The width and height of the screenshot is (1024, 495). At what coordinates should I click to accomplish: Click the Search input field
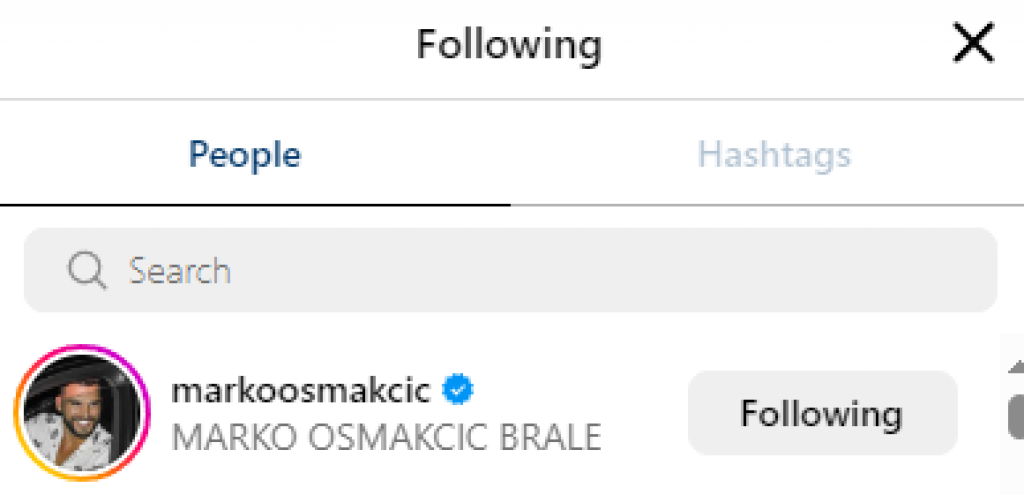click(x=510, y=270)
